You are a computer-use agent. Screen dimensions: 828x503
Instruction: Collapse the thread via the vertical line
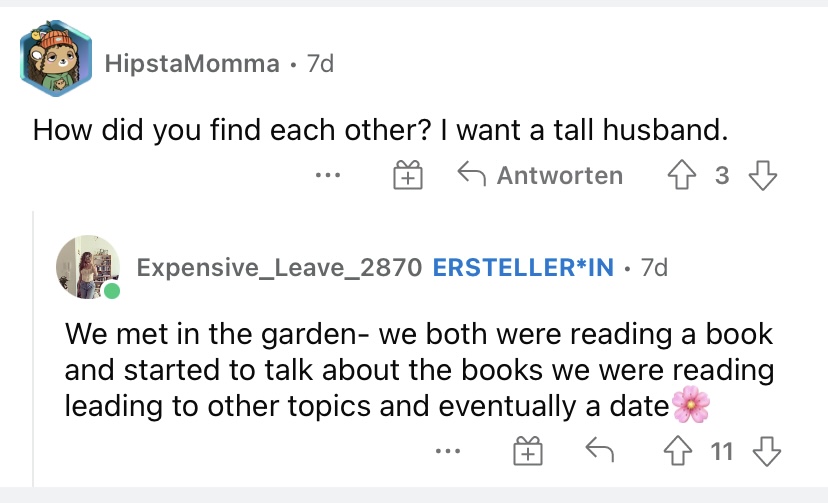point(33,348)
